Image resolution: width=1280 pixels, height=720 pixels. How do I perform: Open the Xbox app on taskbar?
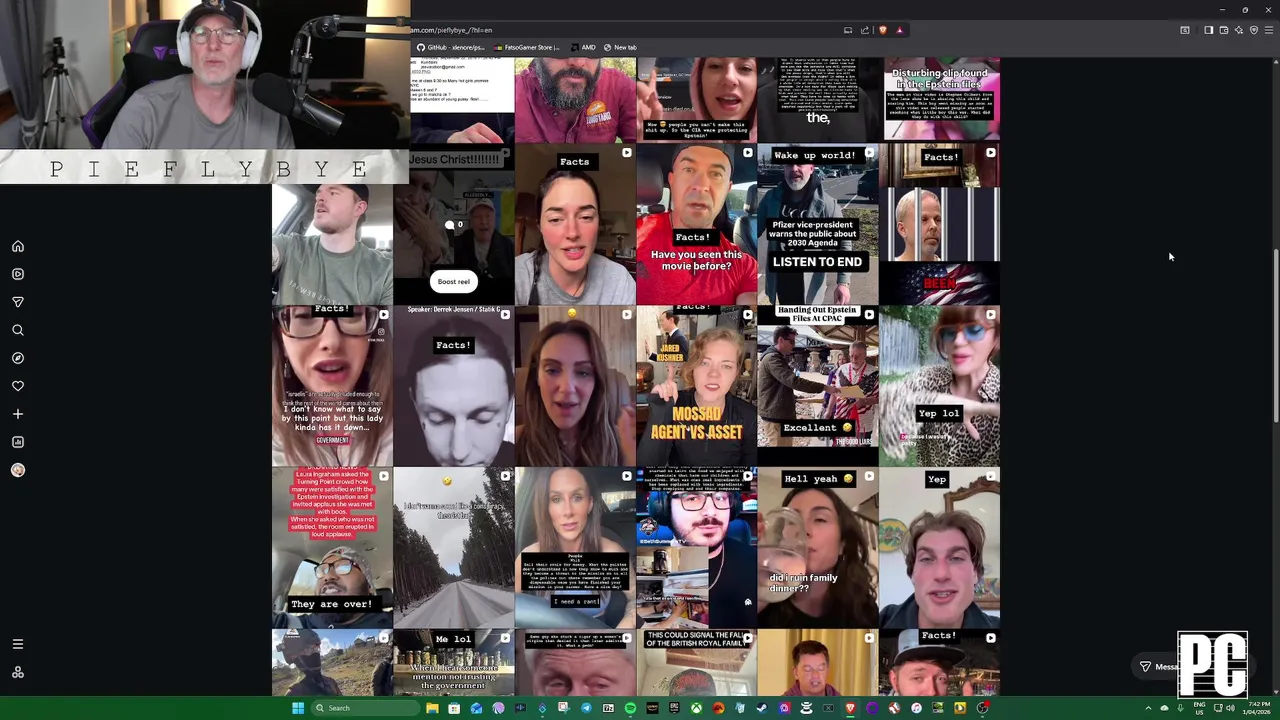[x=696, y=708]
